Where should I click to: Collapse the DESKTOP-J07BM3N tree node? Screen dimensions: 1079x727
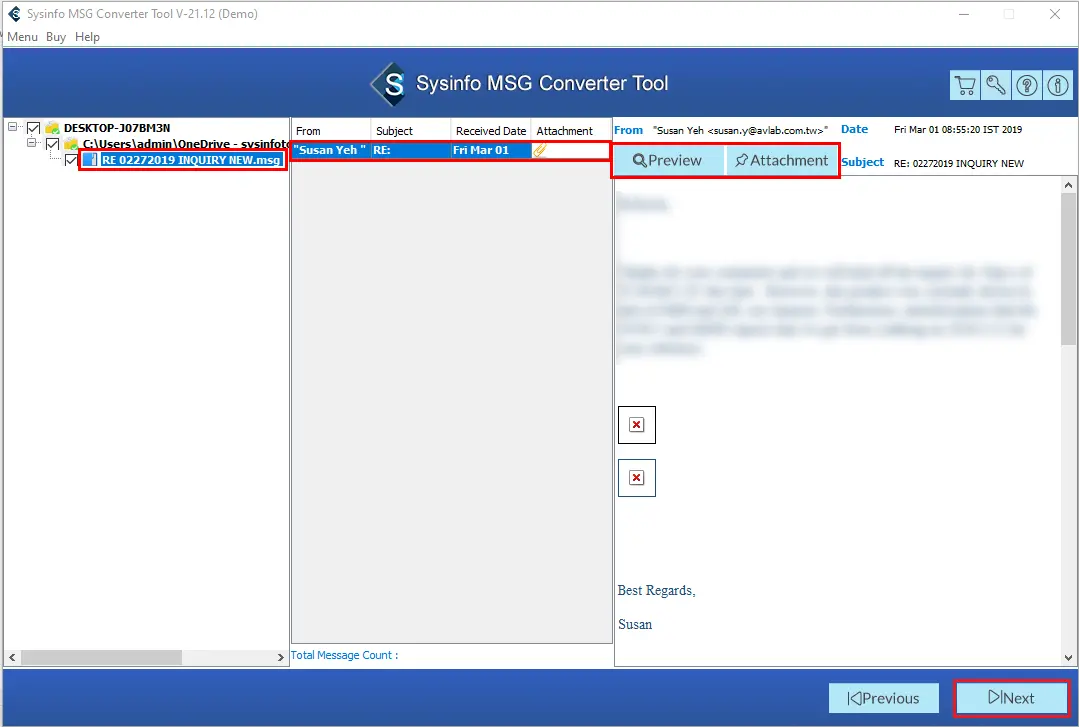[x=12, y=127]
